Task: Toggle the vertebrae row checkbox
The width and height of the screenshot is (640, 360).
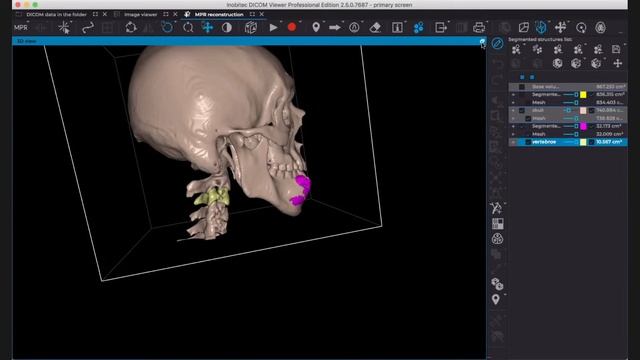Action: (x=528, y=142)
